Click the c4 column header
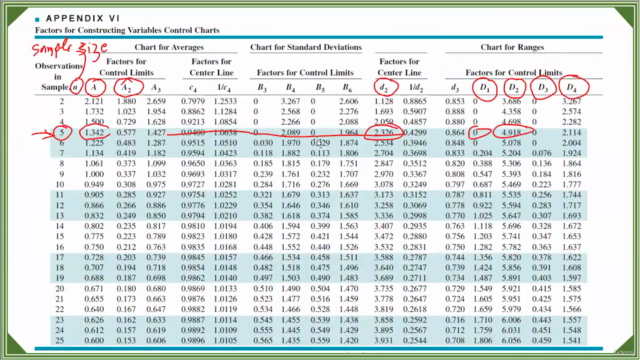Viewport: 640px width, 360px height. click(193, 87)
